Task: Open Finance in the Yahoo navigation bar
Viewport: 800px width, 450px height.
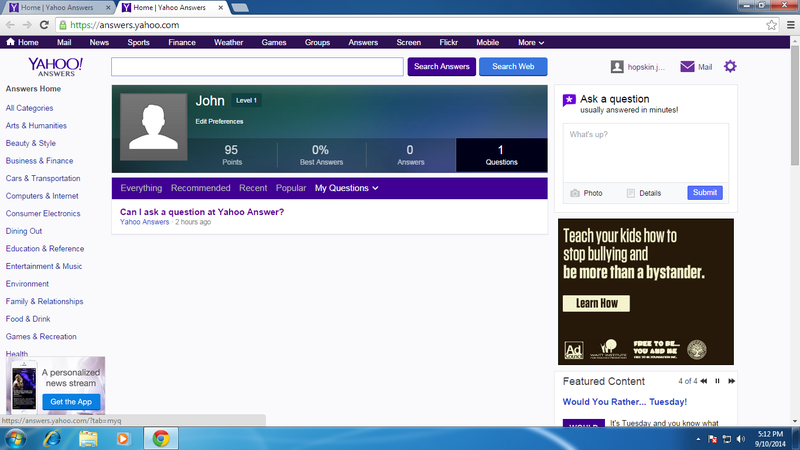Action: point(182,42)
